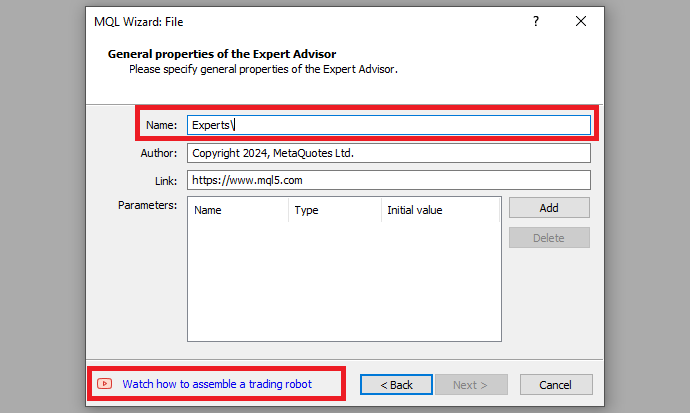Click the 'General properties of the Expert Advisor' heading
The image size is (690, 413).
tap(221, 53)
